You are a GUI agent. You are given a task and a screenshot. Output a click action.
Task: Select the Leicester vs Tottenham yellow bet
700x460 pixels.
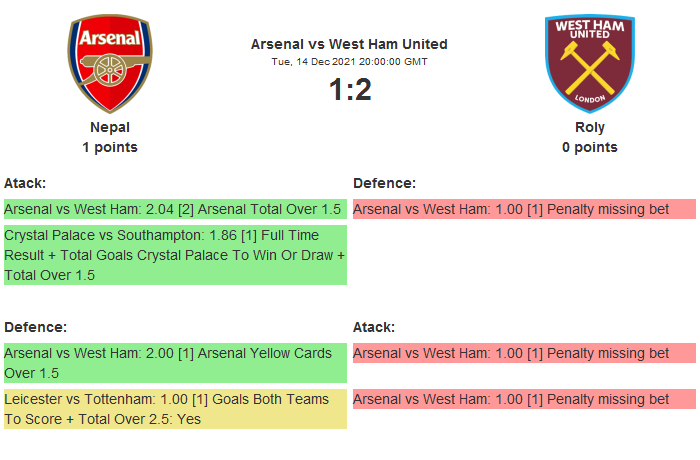coord(174,409)
